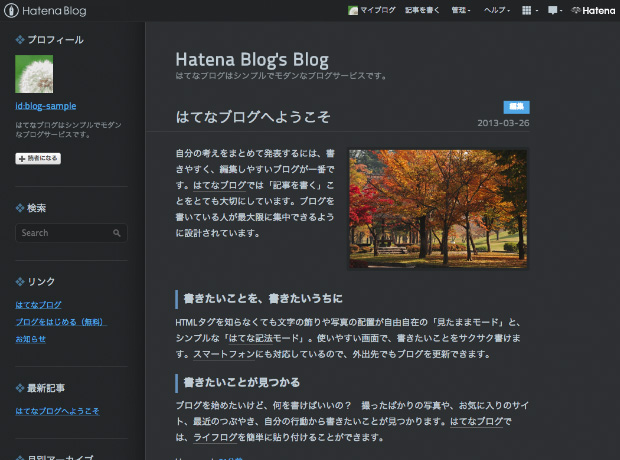This screenshot has width=620, height=460.
Task: Focus the Search input field
Action: (x=71, y=233)
